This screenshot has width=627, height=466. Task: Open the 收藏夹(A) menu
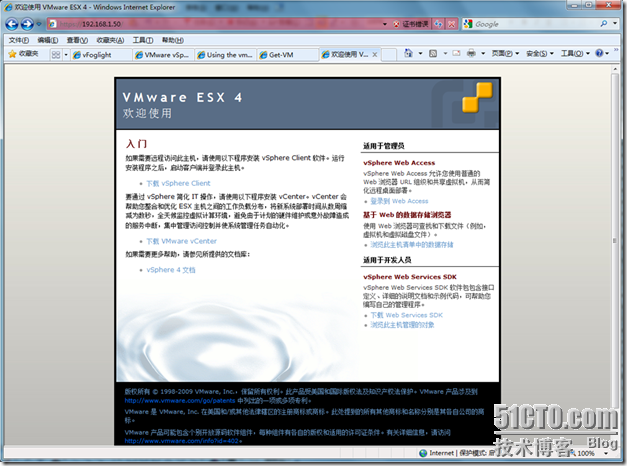(x=110, y=40)
